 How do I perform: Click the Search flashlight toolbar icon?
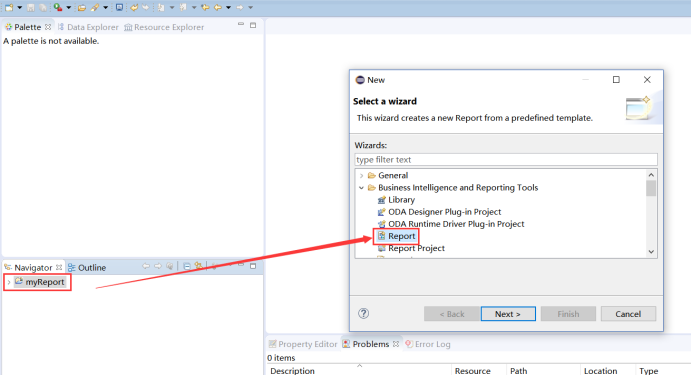tap(94, 7)
